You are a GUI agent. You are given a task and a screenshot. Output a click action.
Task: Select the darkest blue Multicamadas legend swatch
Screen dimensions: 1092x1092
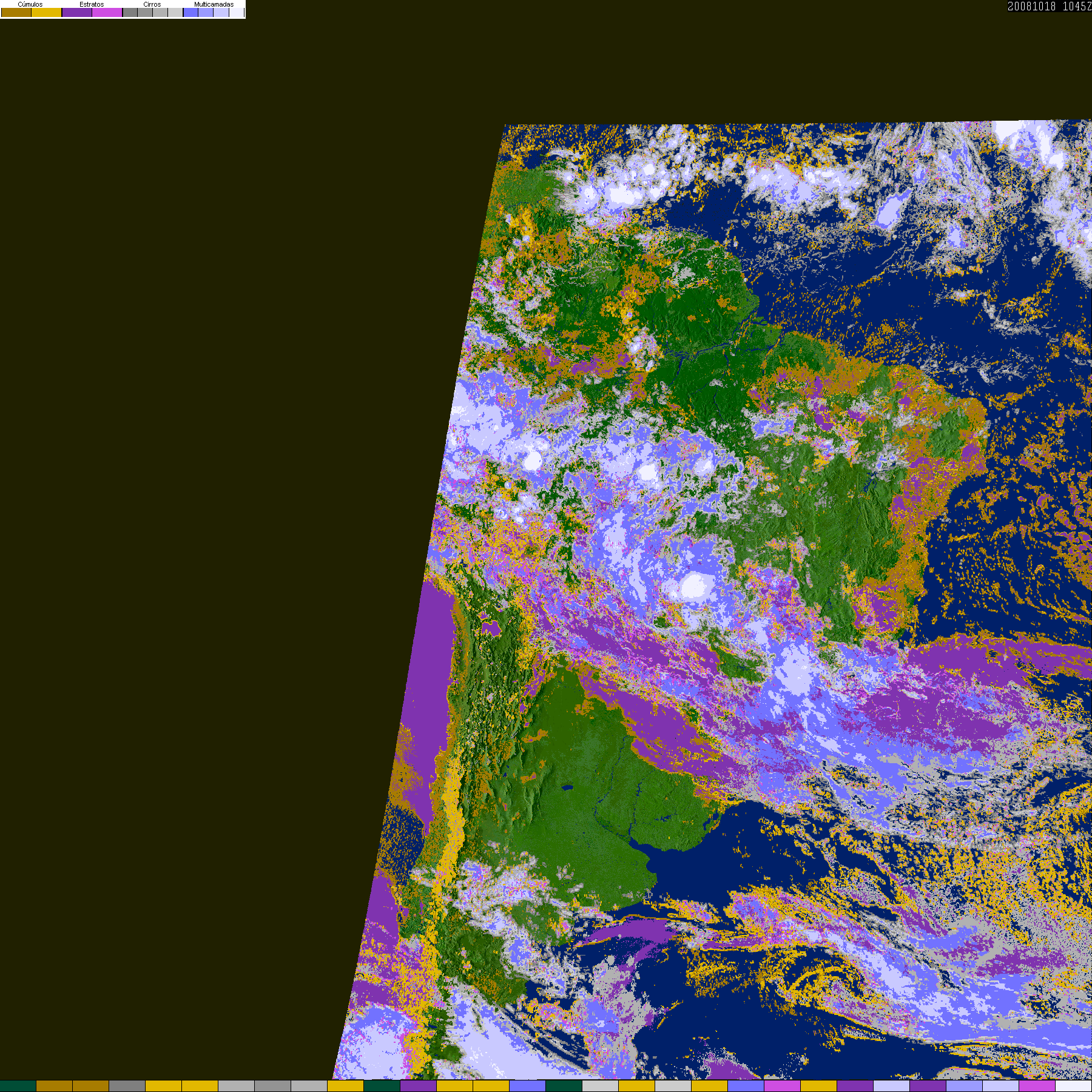[191, 12]
